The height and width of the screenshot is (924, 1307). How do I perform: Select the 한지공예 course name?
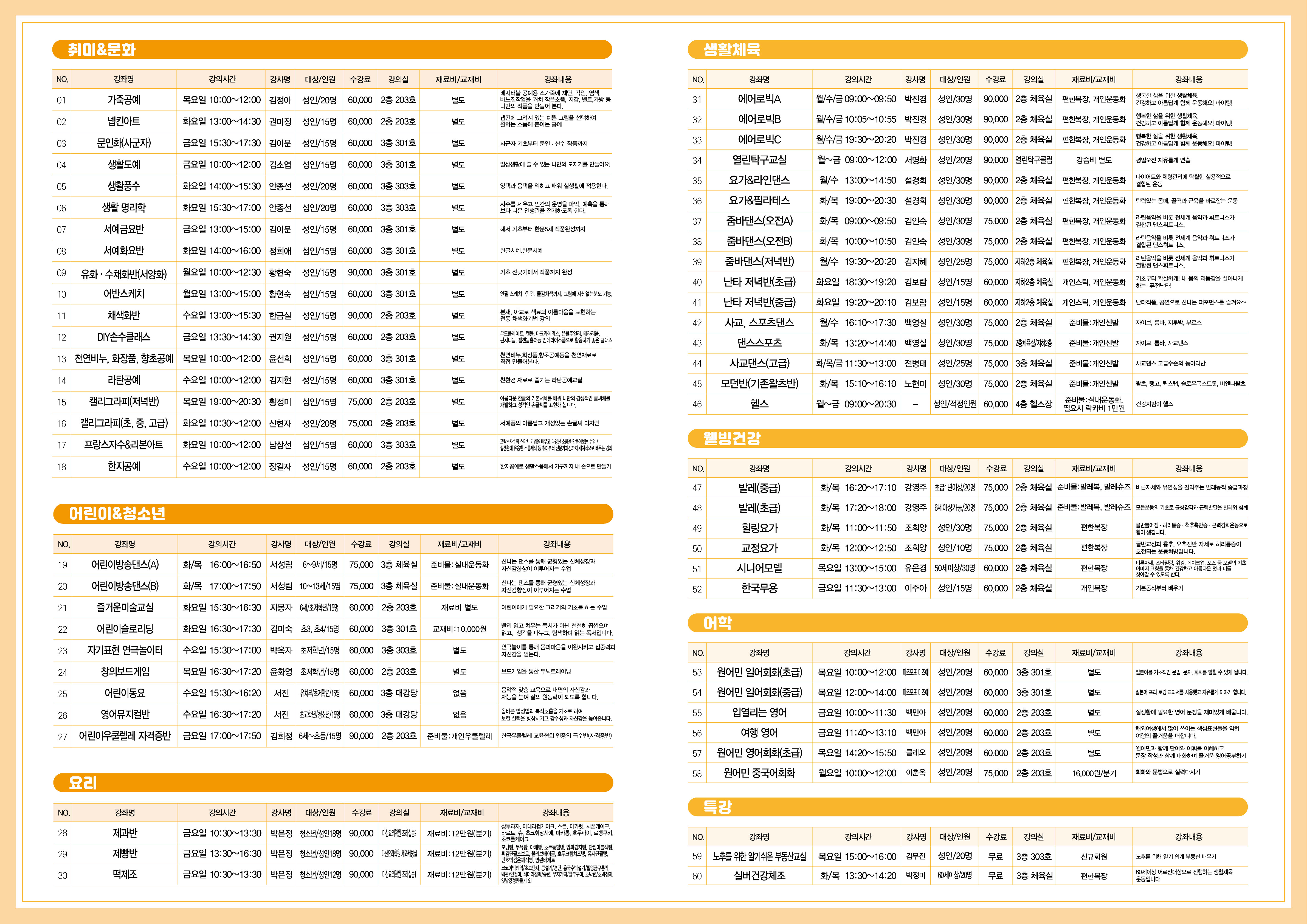(x=123, y=466)
